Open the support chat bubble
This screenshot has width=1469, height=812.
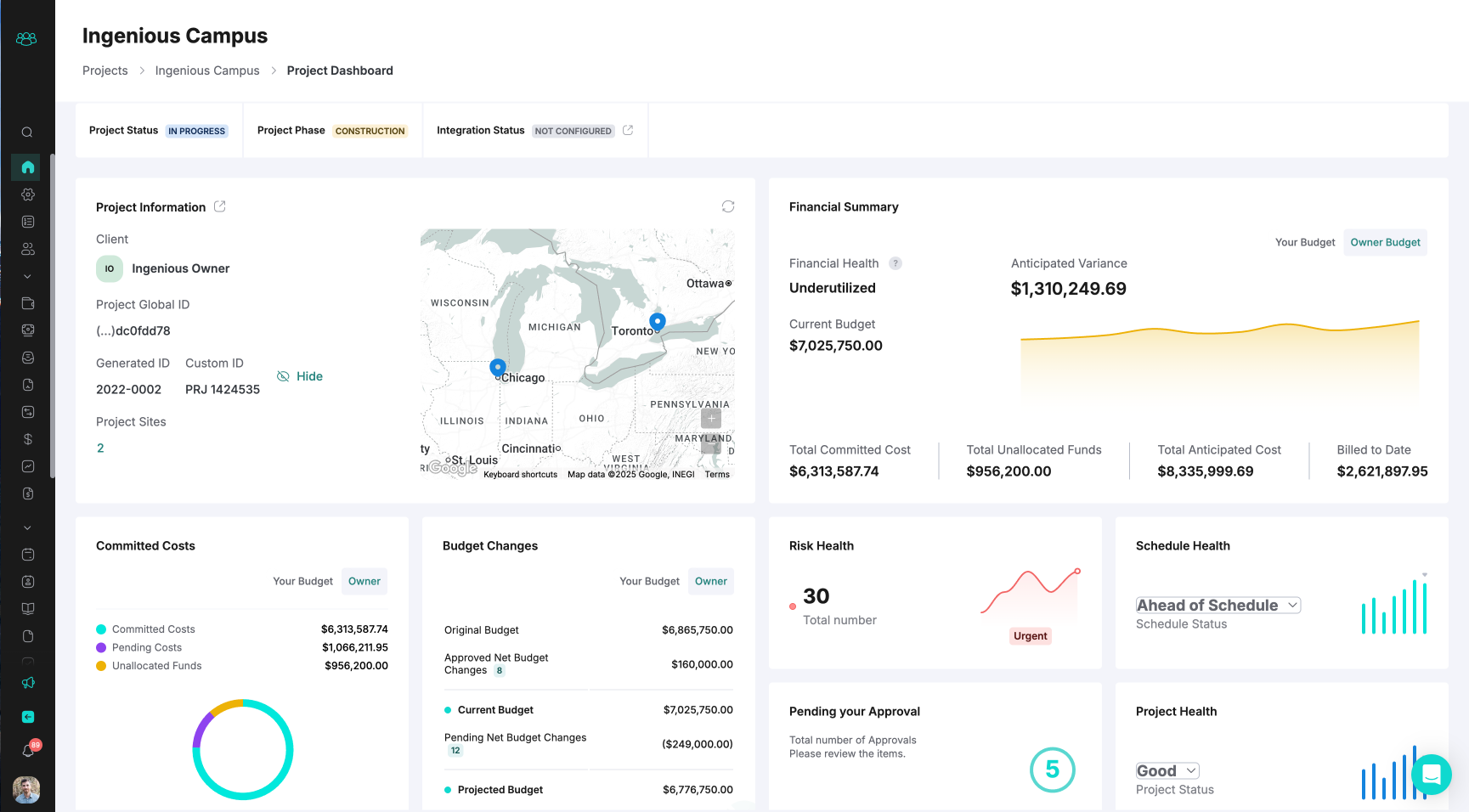(x=1431, y=775)
